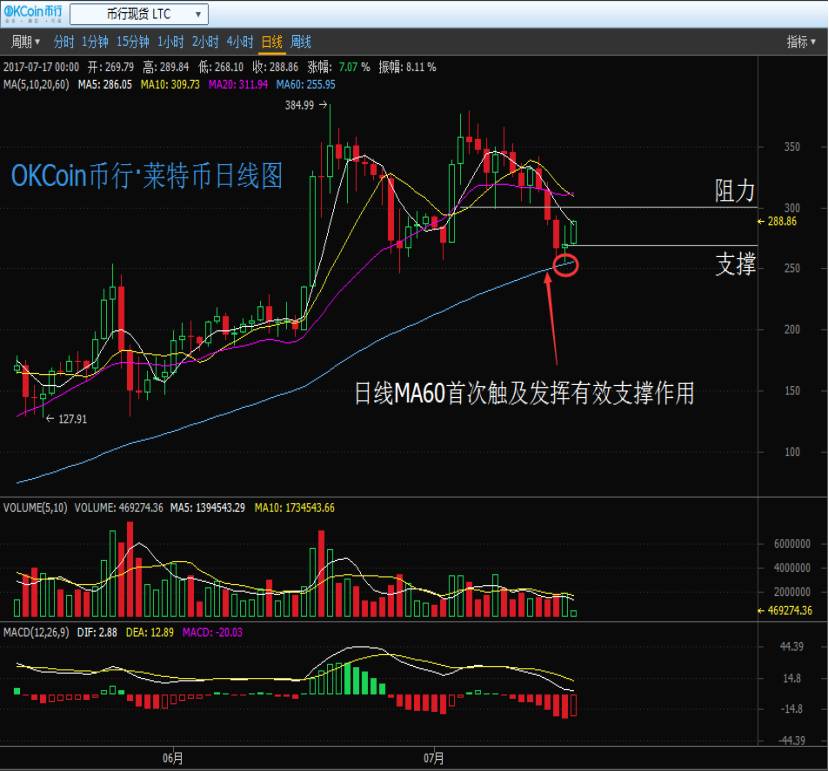Click the DIF: 2.88 value
The width and height of the screenshot is (829, 771).
pos(97,632)
